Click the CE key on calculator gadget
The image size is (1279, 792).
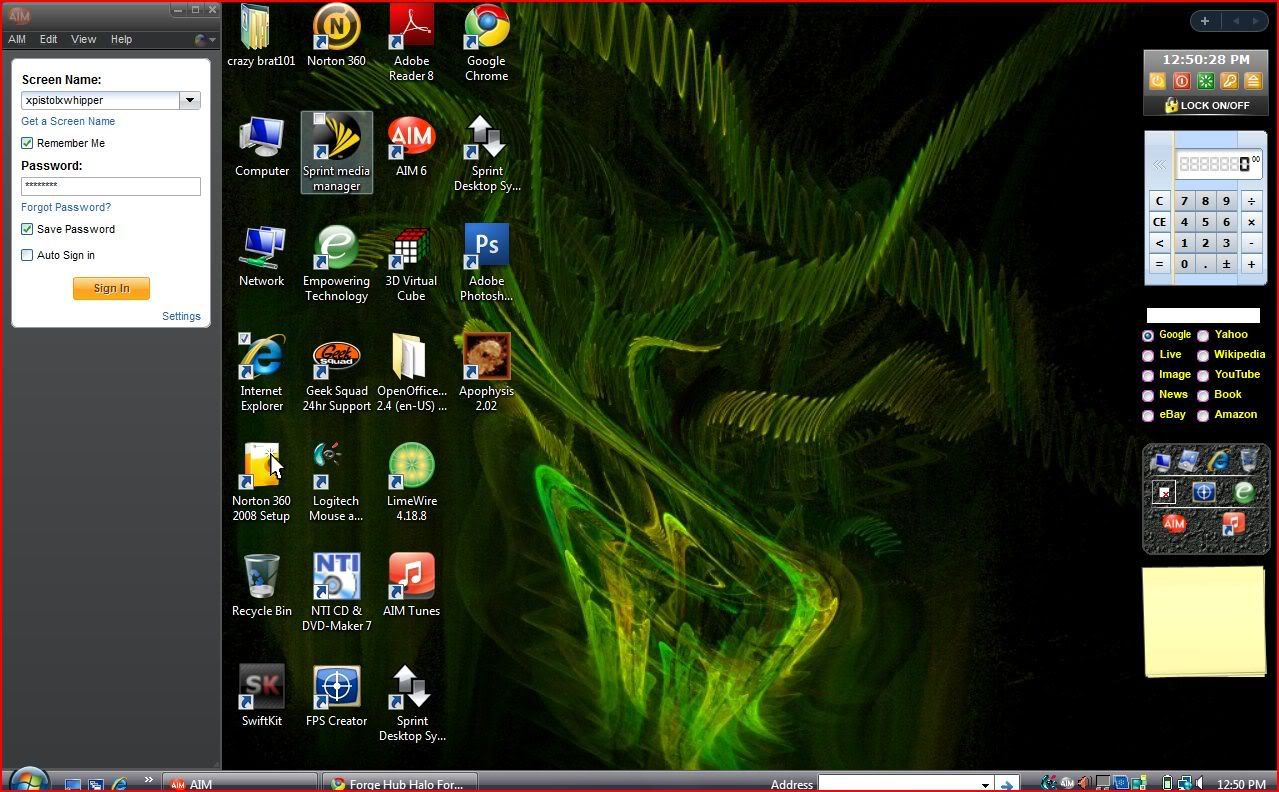pos(1159,222)
